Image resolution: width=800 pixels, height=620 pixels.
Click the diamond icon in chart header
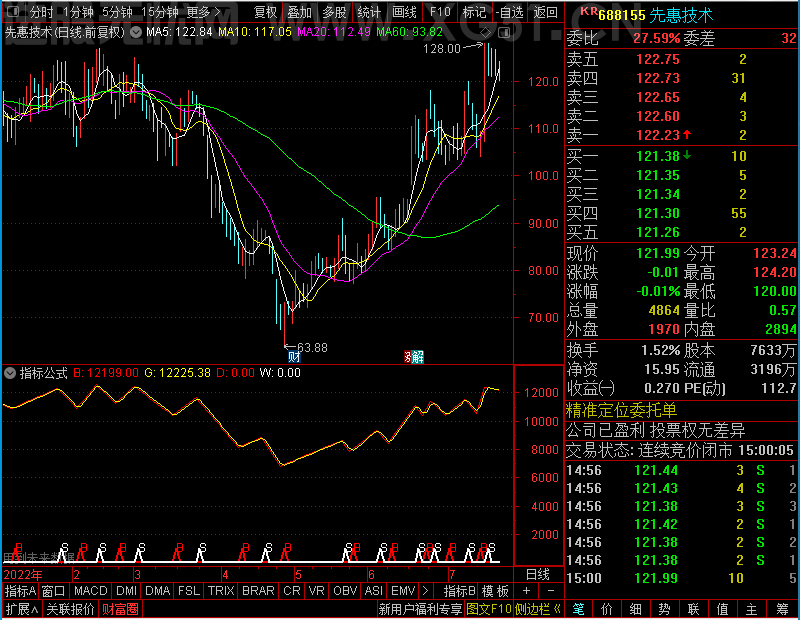(486, 33)
